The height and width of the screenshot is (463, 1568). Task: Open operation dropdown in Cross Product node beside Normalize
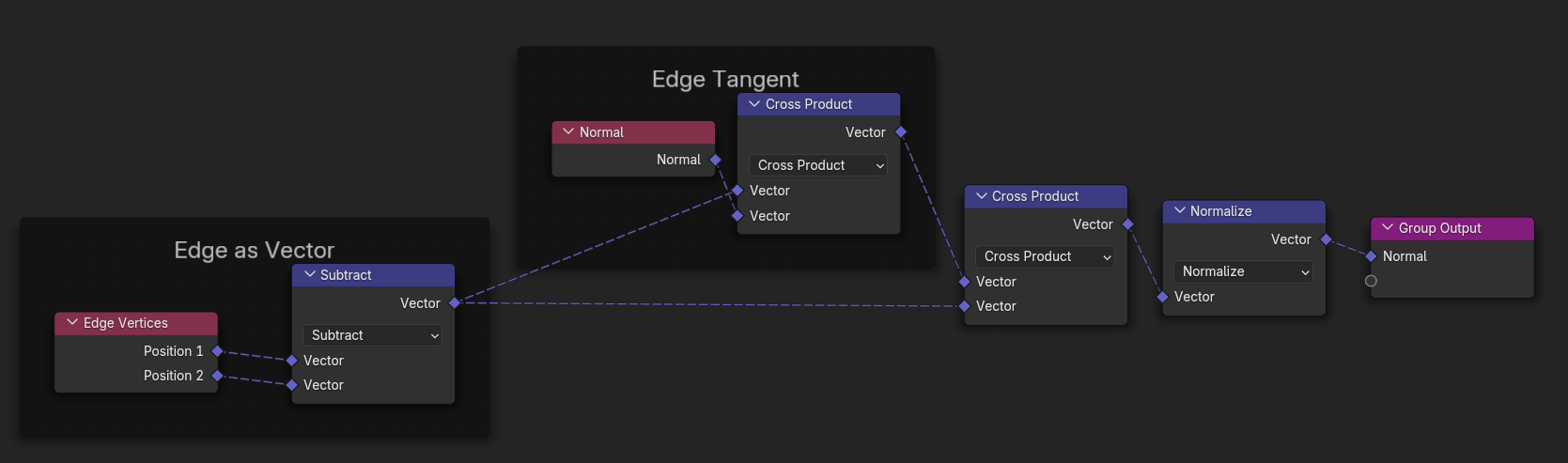1045,256
